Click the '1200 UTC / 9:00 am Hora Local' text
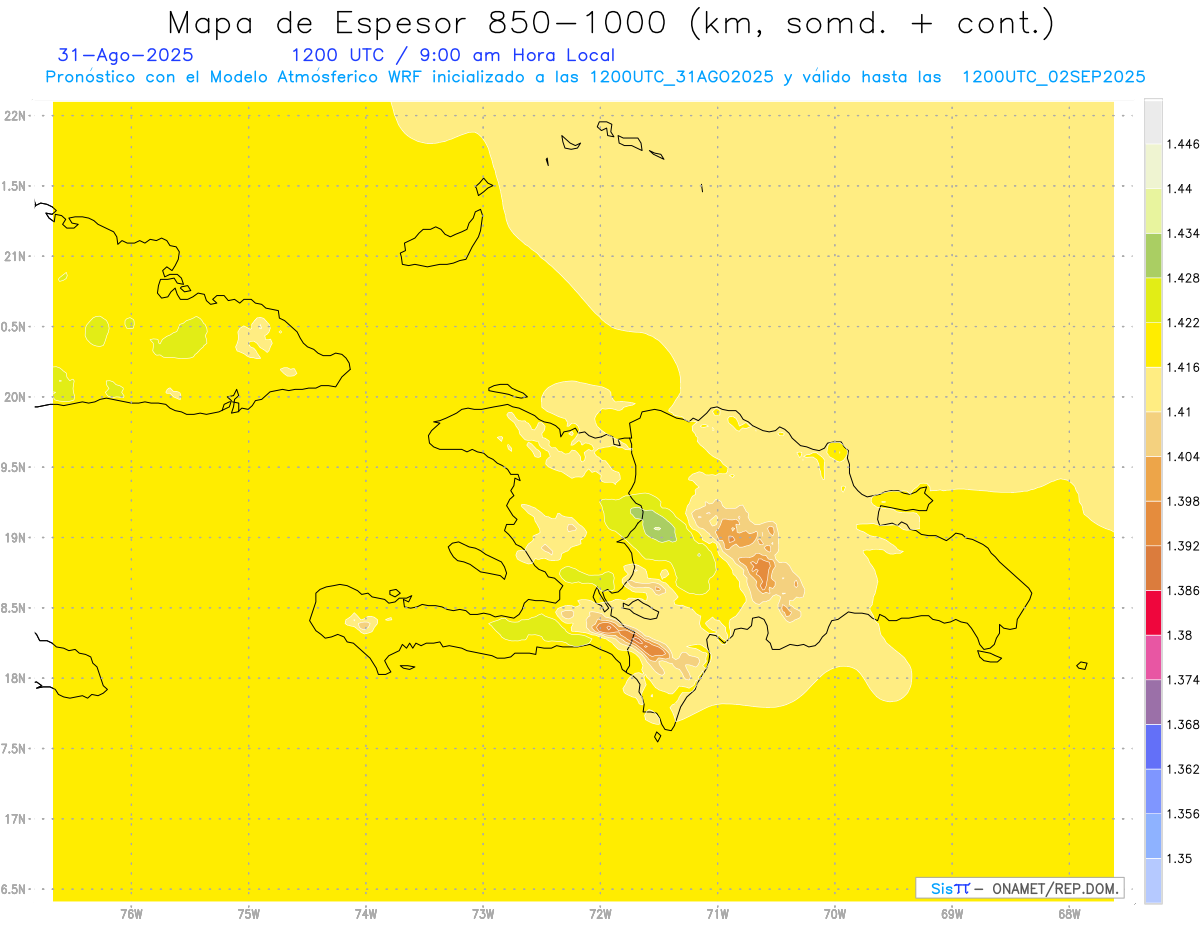Screen dimensions: 1200x927 [x=452, y=55]
